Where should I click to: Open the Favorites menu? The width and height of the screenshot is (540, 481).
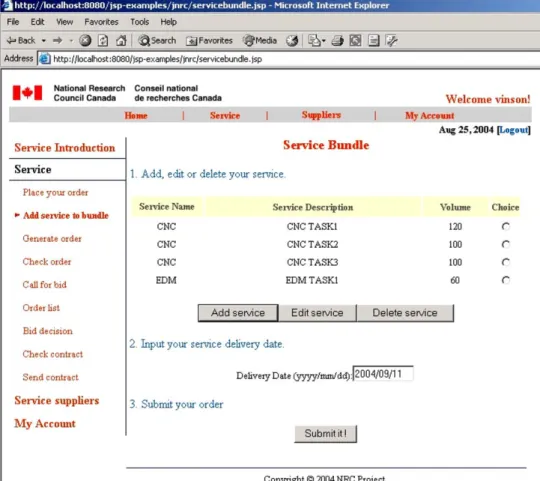click(101, 22)
